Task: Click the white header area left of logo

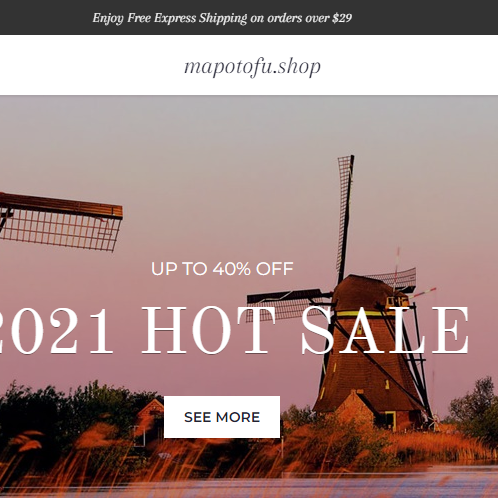Action: pos(92,65)
